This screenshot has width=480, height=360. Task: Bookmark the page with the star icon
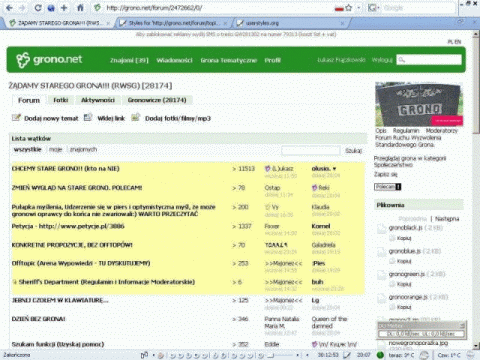[349, 8]
